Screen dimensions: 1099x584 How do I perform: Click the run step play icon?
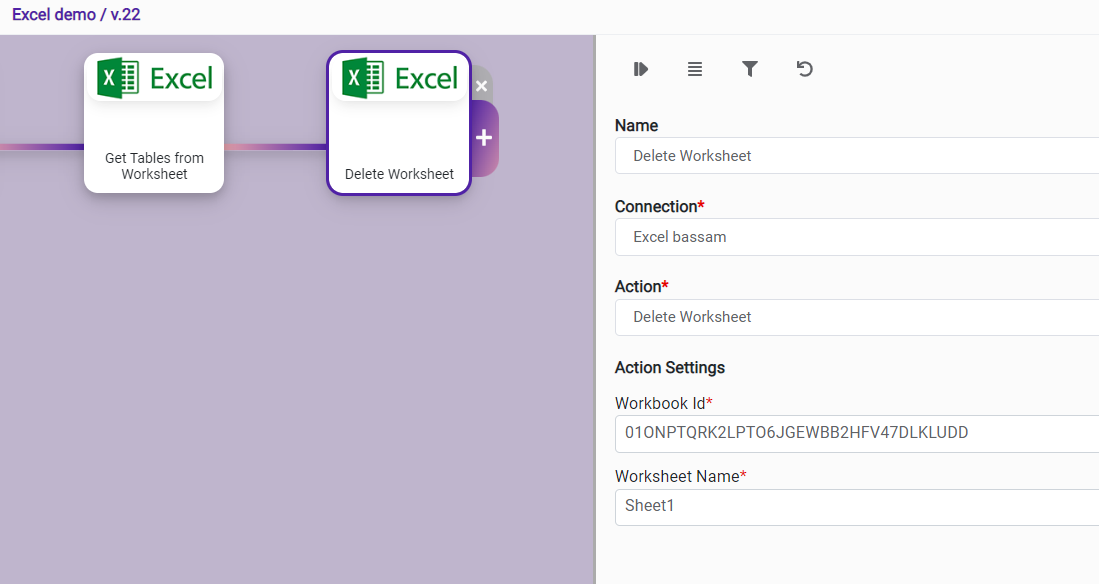641,69
